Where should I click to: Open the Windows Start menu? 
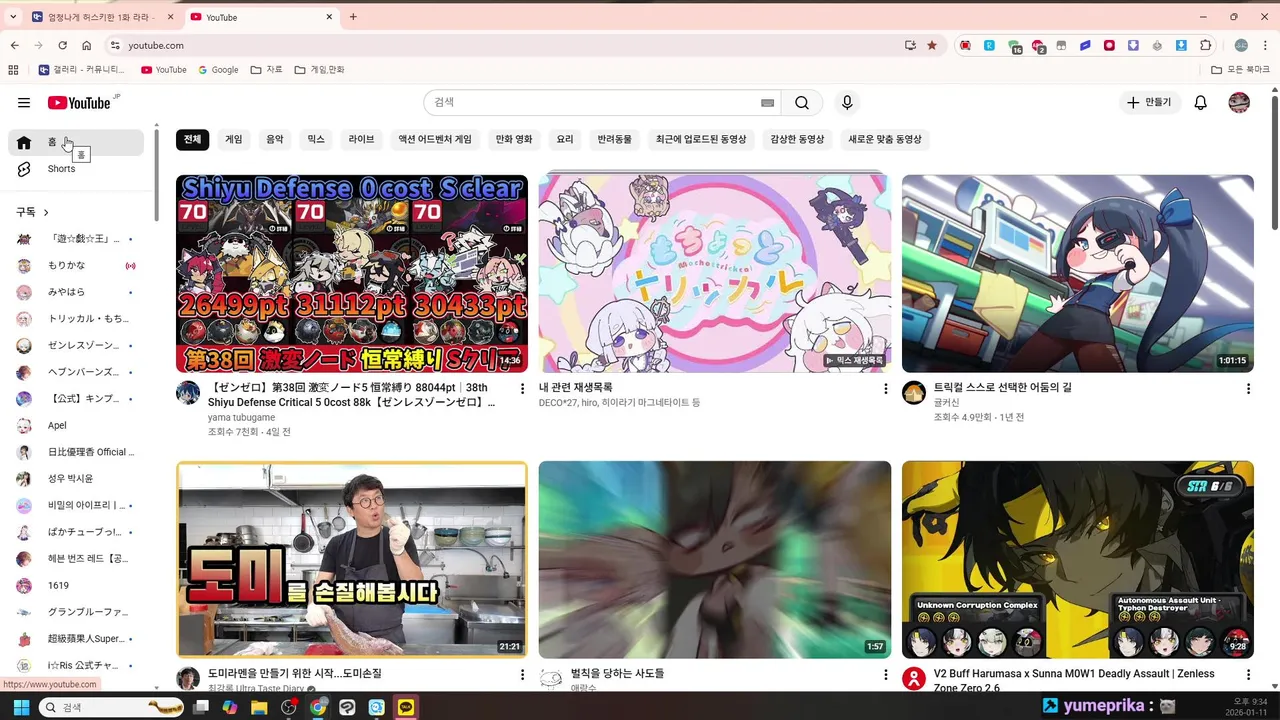(x=22, y=707)
